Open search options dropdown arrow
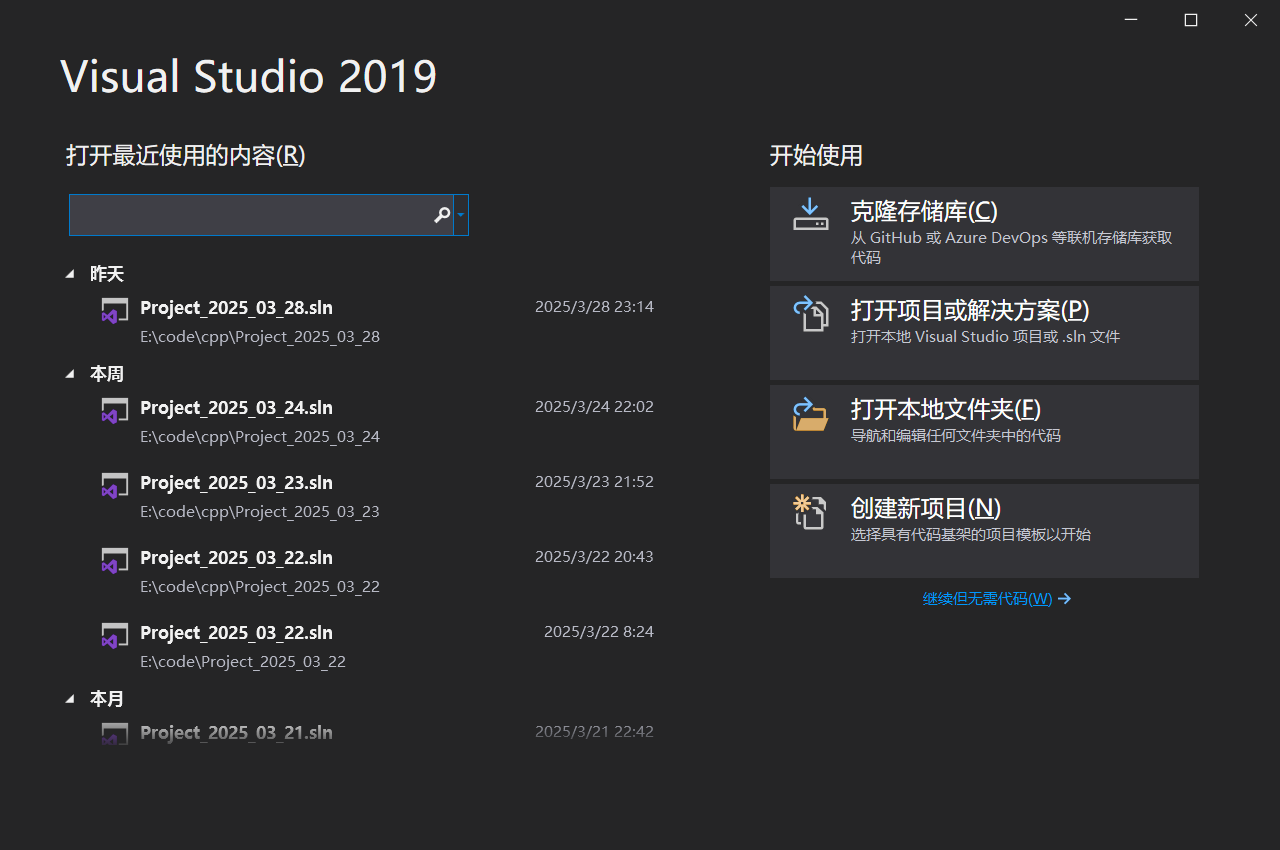 461,215
